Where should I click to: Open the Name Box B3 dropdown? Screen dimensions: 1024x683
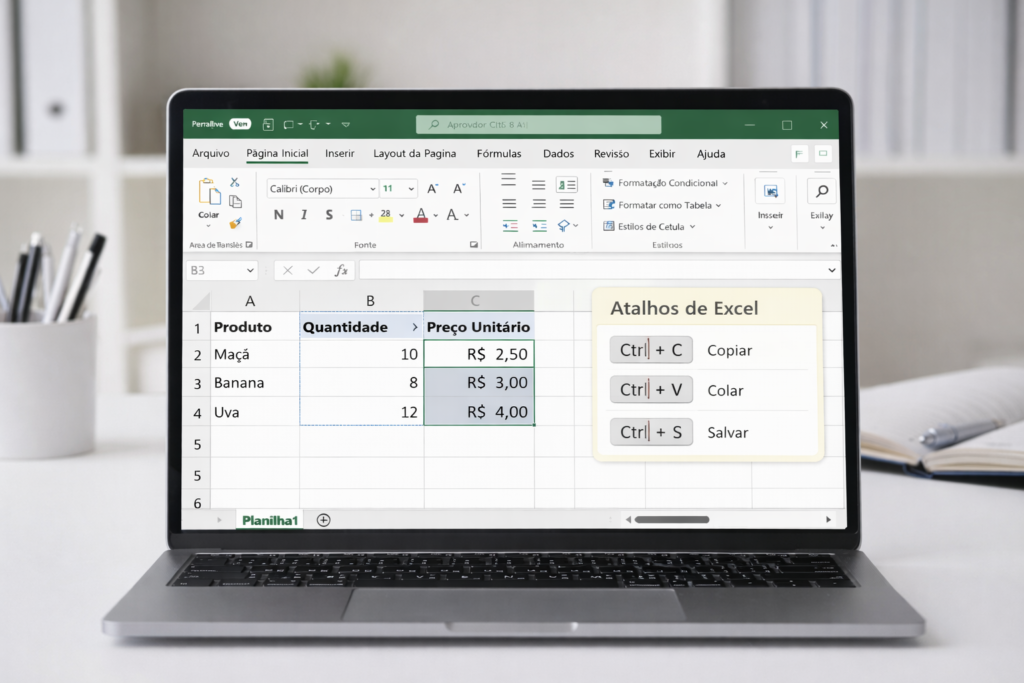[249, 270]
